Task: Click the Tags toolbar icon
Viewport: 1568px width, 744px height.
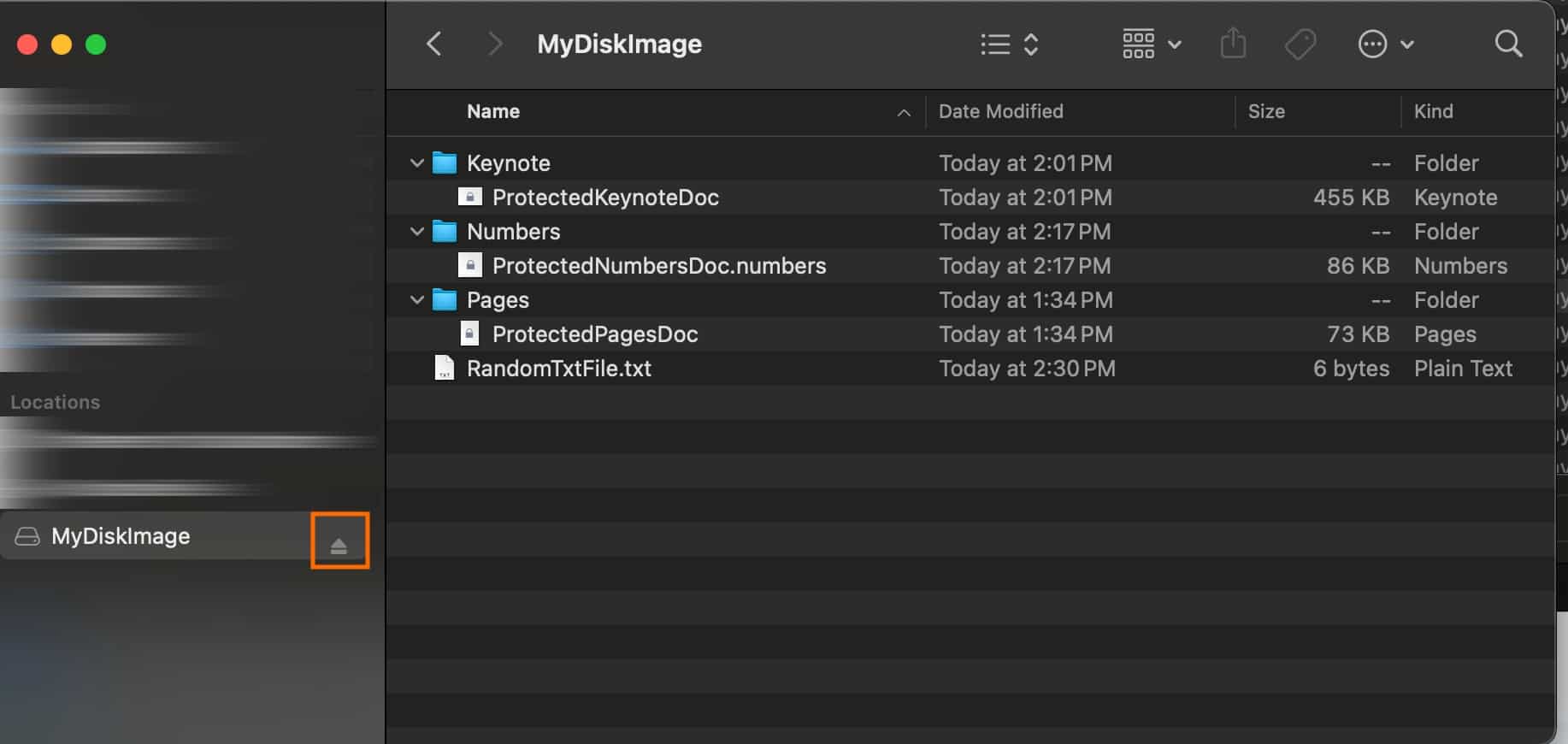Action: click(x=1300, y=44)
